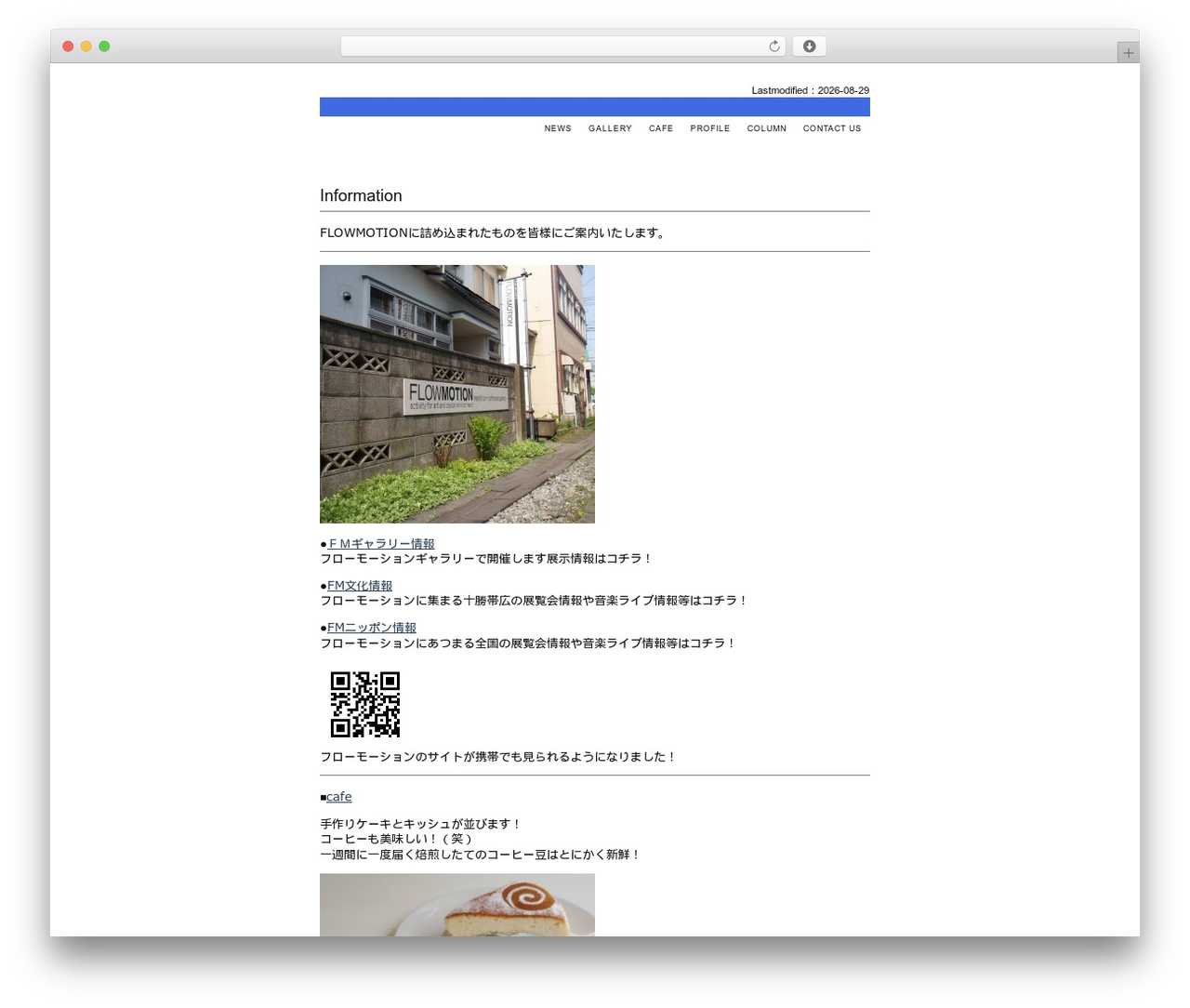The image size is (1190, 1008).
Task: Click the browser address bar
Action: tap(562, 46)
